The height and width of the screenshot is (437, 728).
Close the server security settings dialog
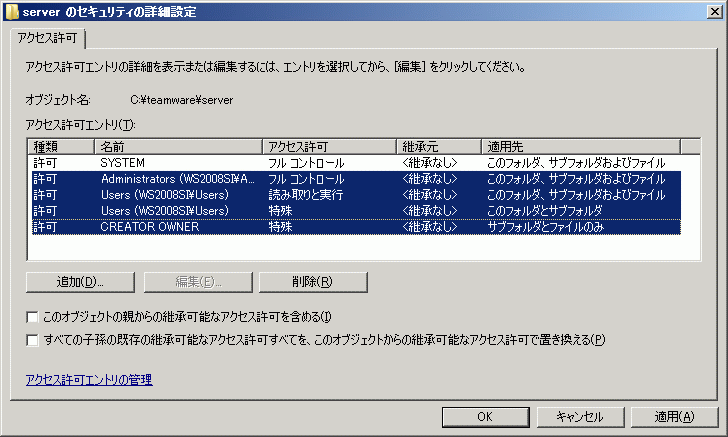(714, 12)
